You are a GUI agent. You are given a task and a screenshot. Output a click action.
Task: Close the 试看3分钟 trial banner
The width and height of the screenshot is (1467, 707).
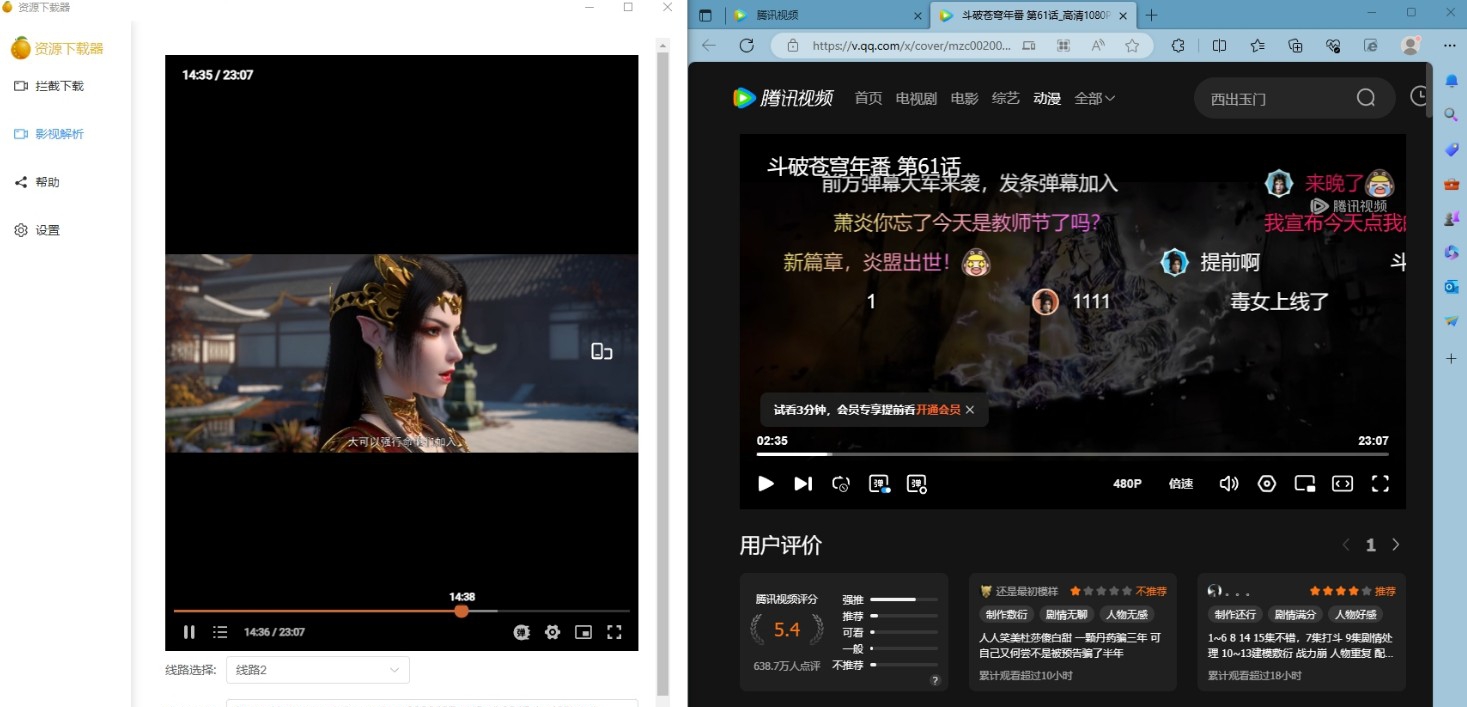pos(970,410)
